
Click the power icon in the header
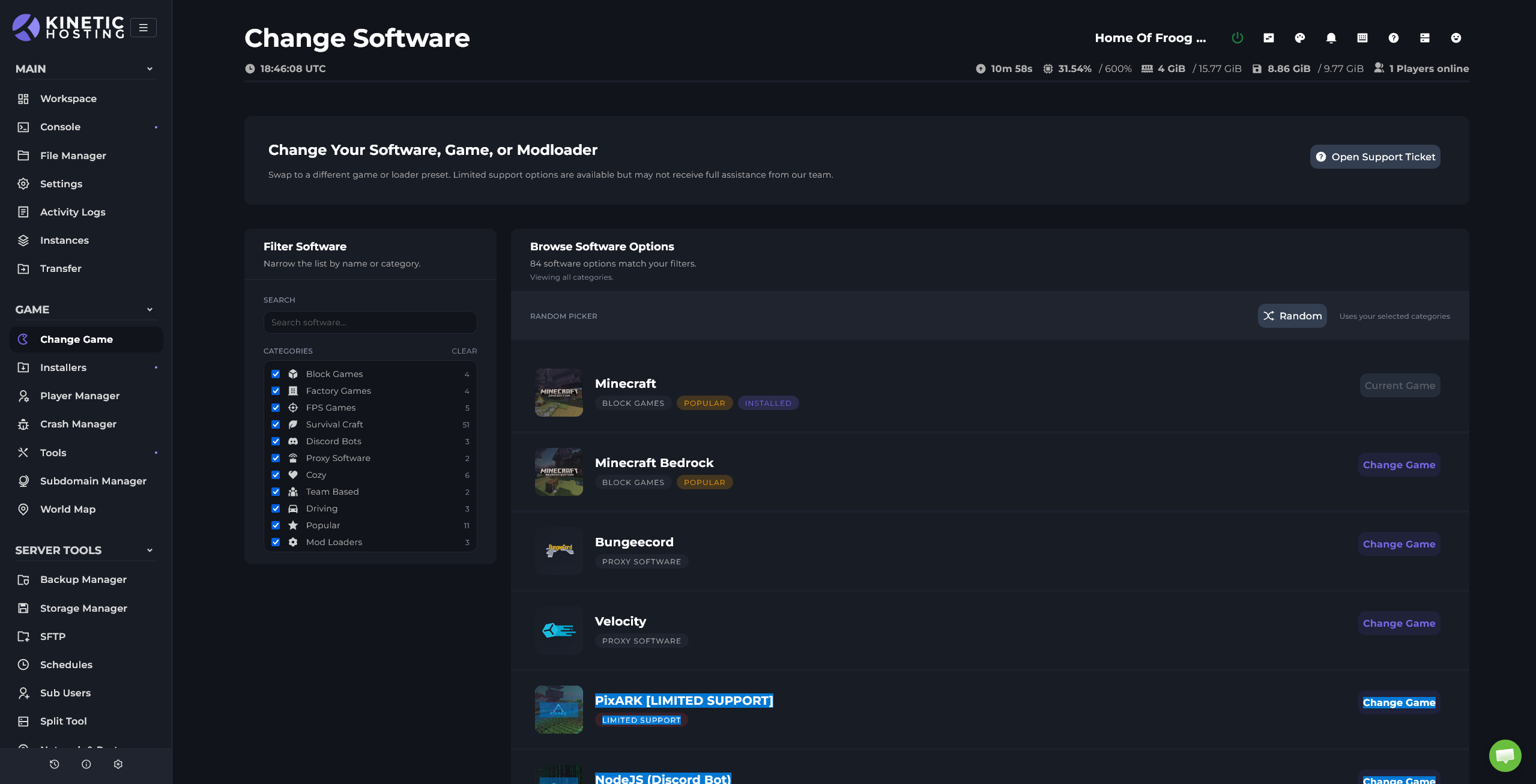pyautogui.click(x=1237, y=38)
